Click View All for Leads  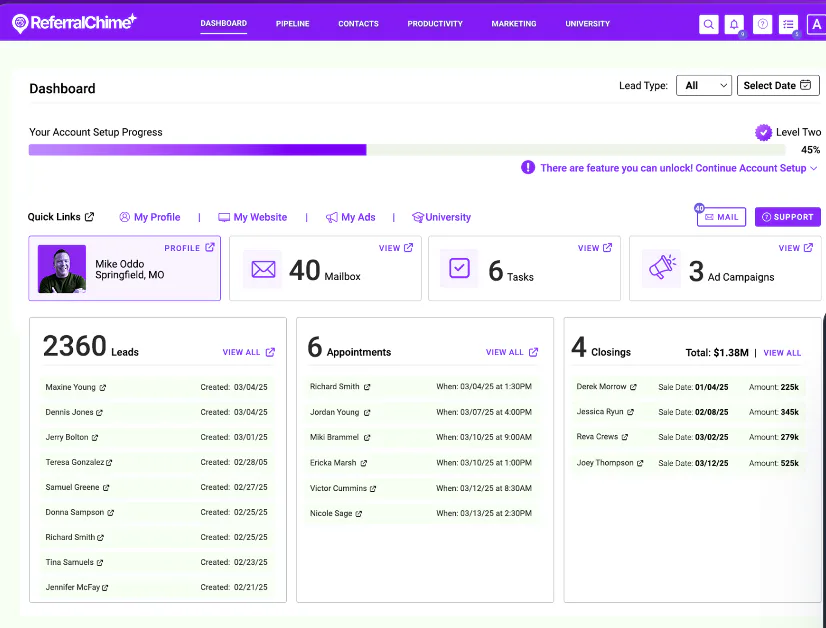point(249,352)
